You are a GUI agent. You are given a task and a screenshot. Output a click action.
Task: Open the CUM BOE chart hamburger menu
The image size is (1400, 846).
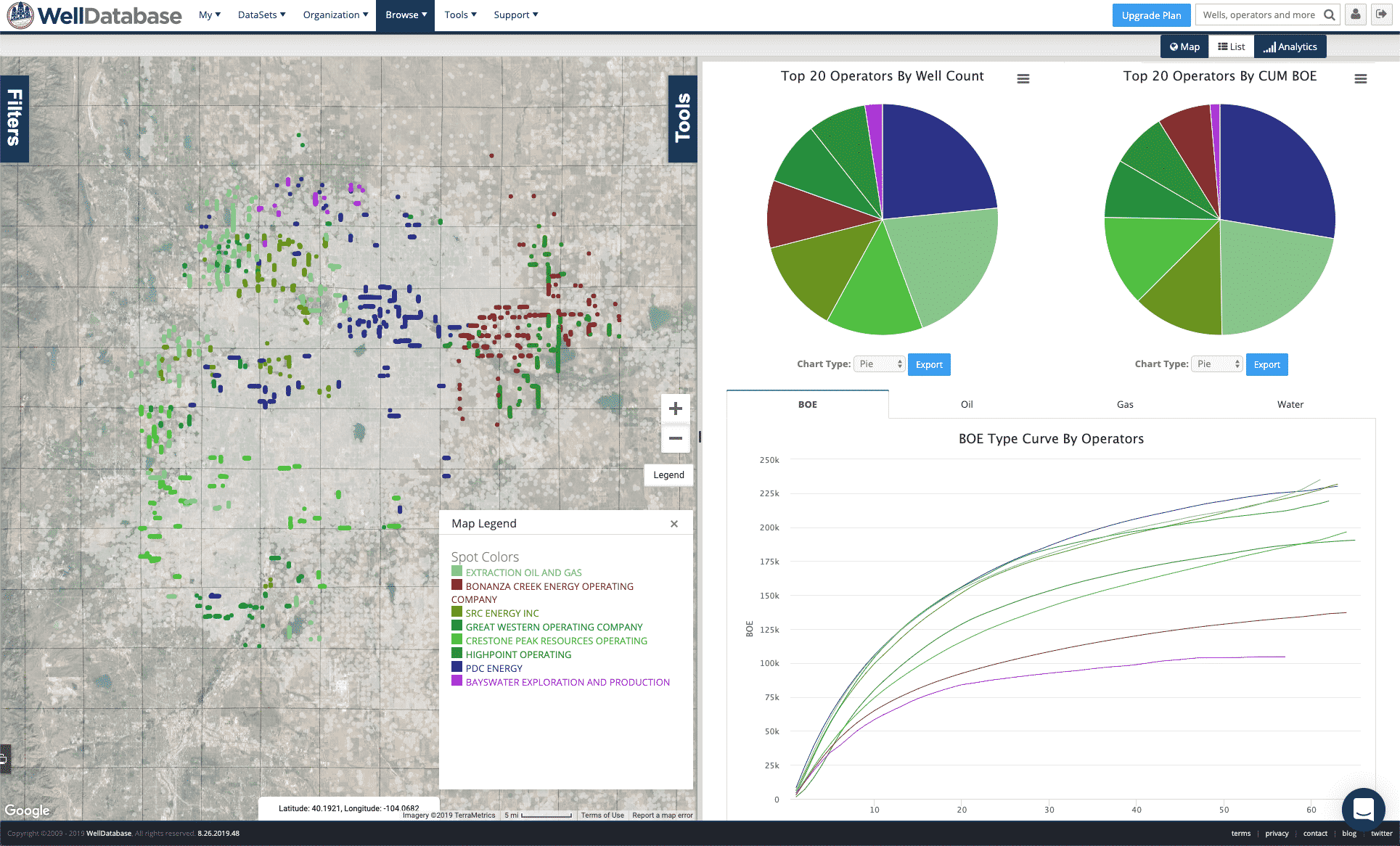click(x=1360, y=79)
